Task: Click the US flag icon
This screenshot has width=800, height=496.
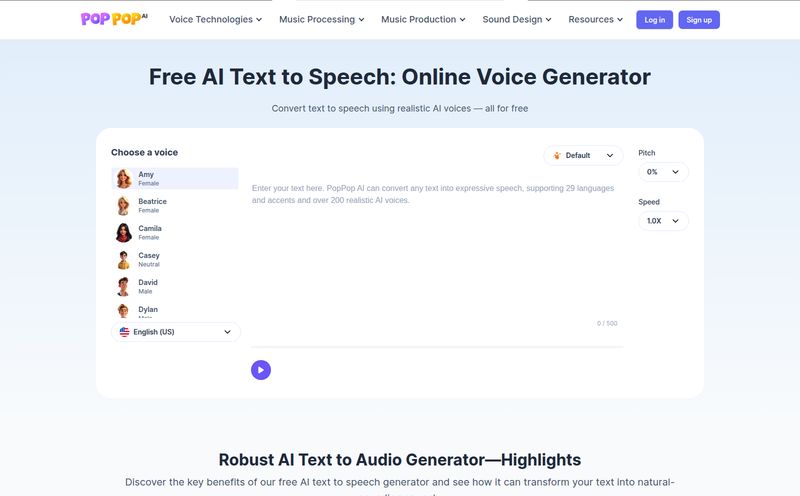Action: point(124,332)
